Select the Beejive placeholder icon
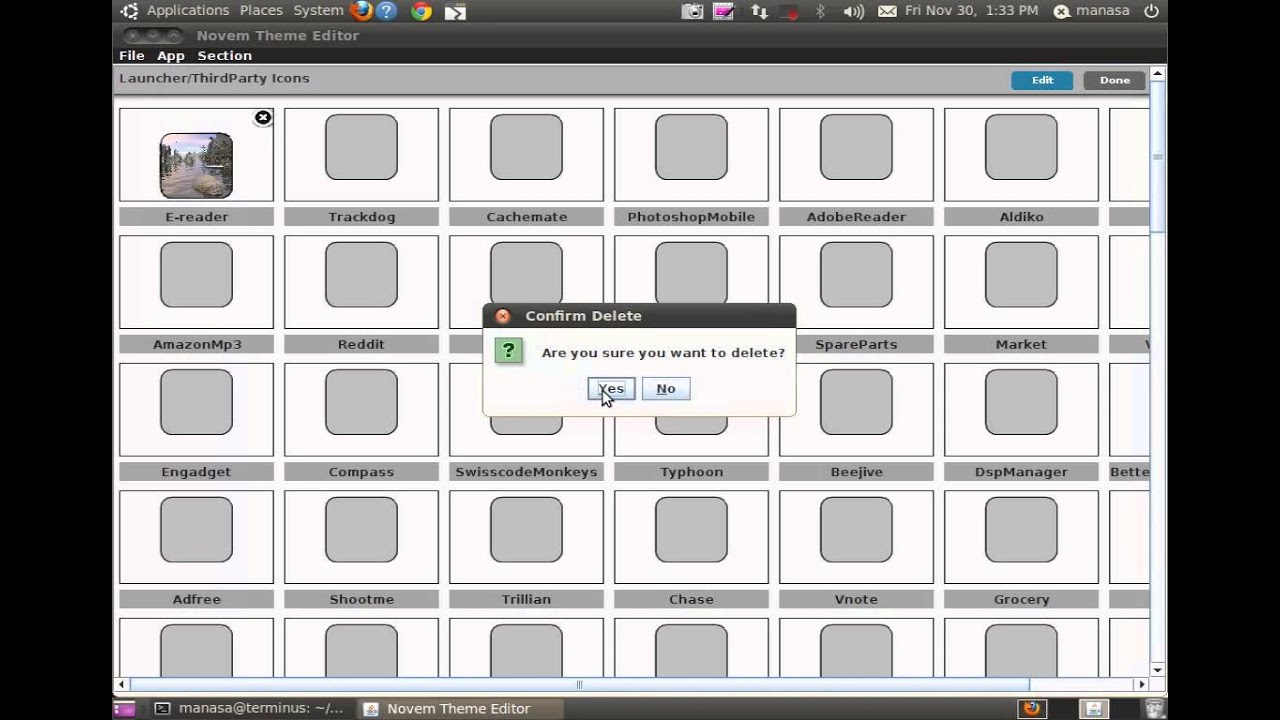Image resolution: width=1280 pixels, height=720 pixels. (856, 402)
